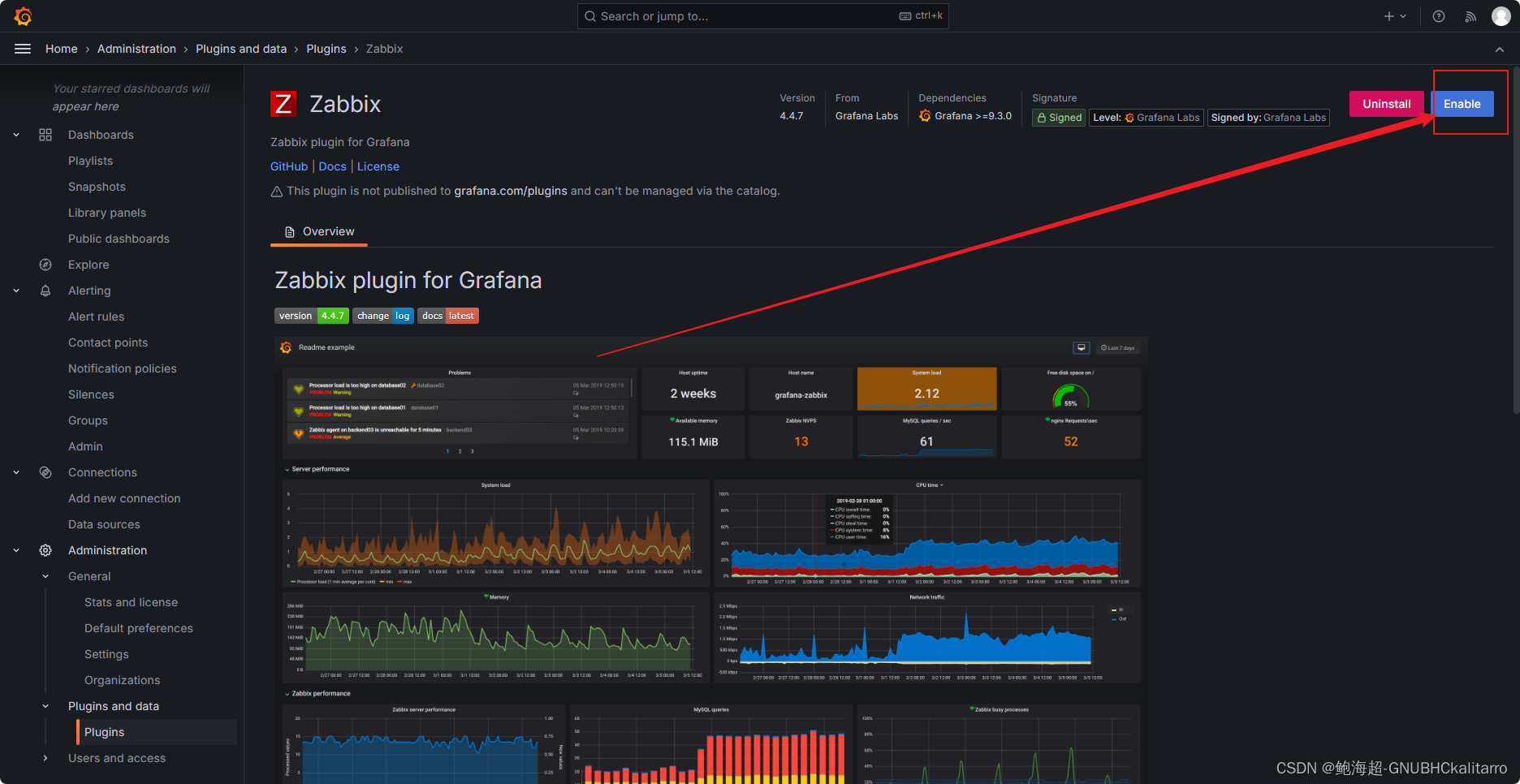Open Library panels in the sidebar
The height and width of the screenshot is (784, 1520).
pyautogui.click(x=107, y=213)
